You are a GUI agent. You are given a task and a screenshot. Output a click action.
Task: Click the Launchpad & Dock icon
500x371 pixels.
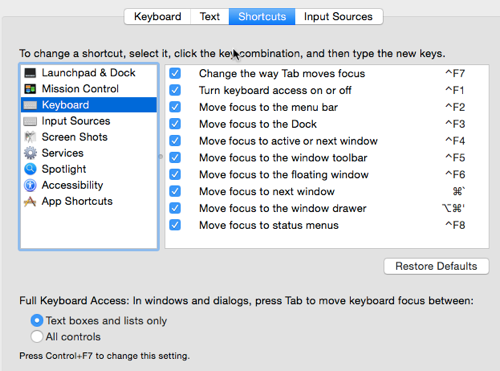coord(30,73)
